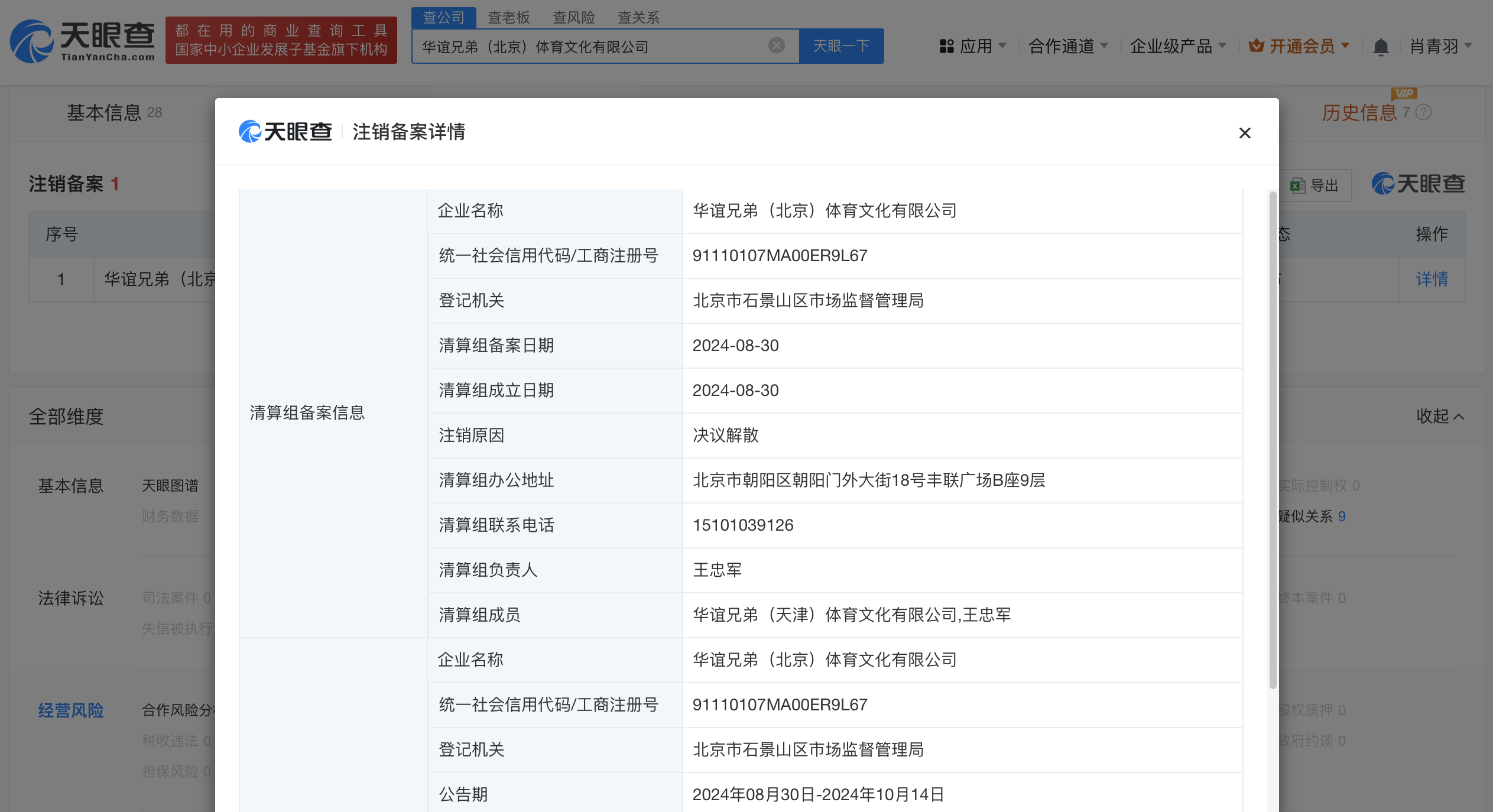Click the 清算组成员 value text
The height and width of the screenshot is (812, 1493).
tap(852, 615)
